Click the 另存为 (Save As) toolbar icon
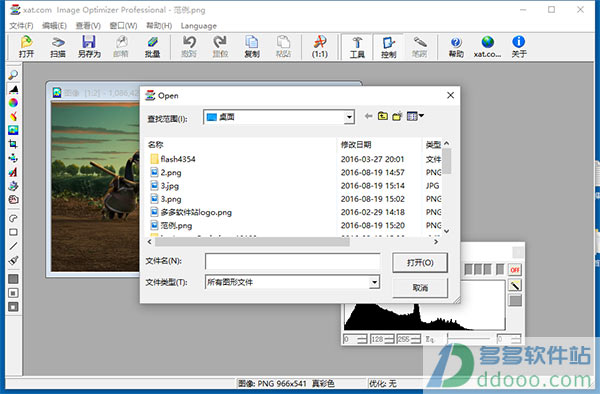 pyautogui.click(x=89, y=47)
